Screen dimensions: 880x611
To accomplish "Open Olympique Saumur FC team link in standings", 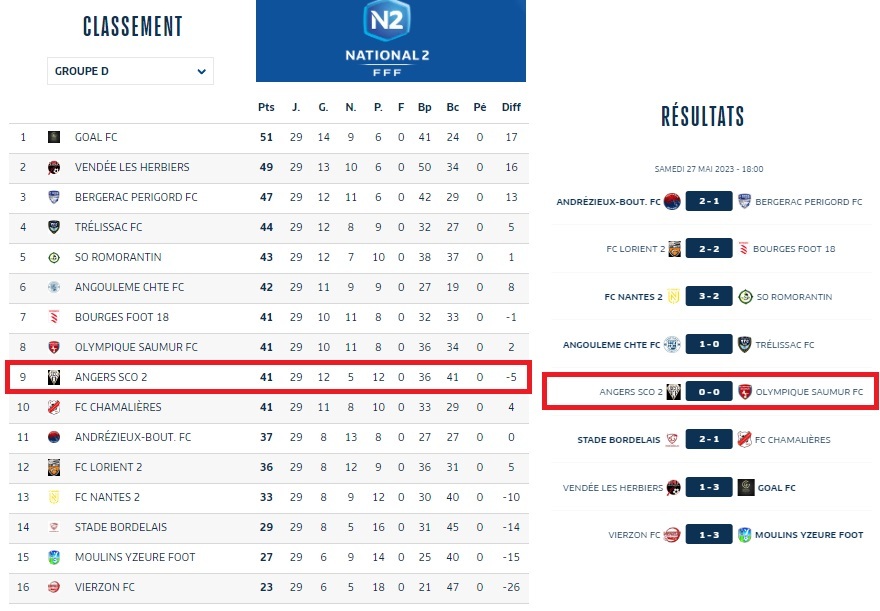I will [136, 347].
